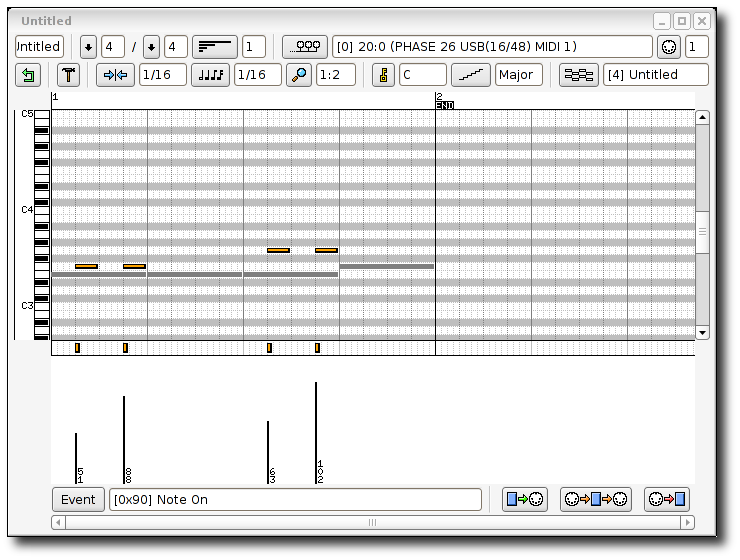This screenshot has width=740, height=560.
Task: Select the second orange note in row
Action: pos(134,267)
